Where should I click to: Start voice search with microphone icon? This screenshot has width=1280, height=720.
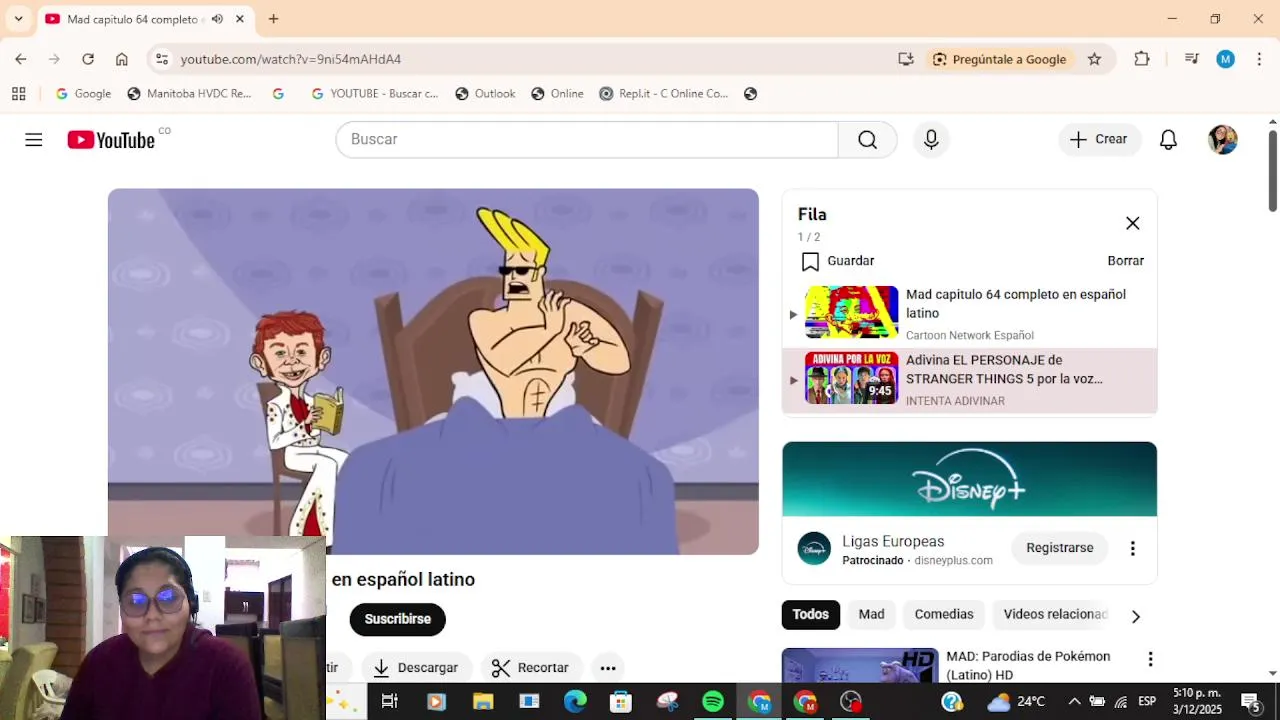click(x=931, y=140)
